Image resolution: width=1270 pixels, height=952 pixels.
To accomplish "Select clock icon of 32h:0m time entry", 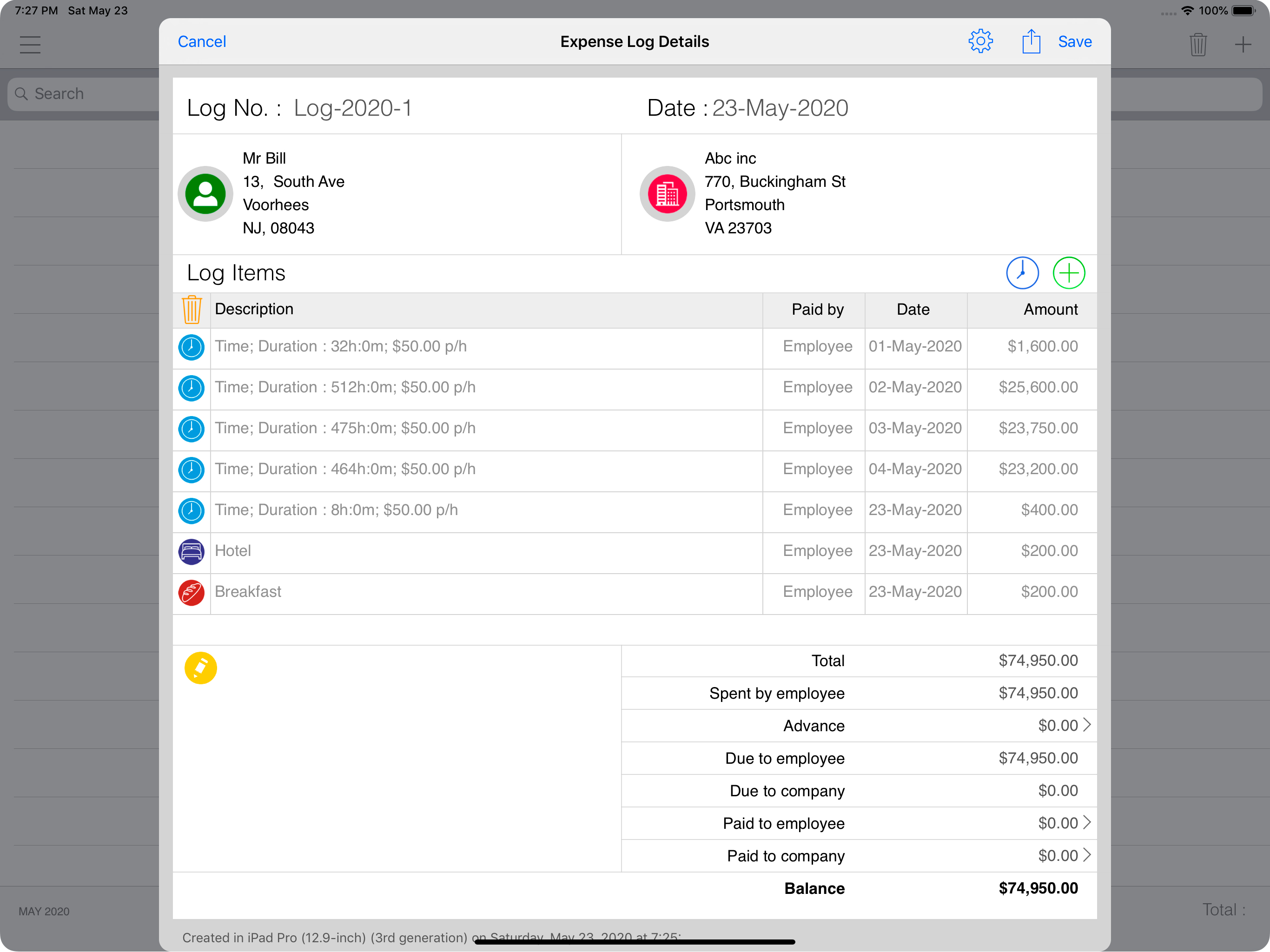I will (x=191, y=347).
